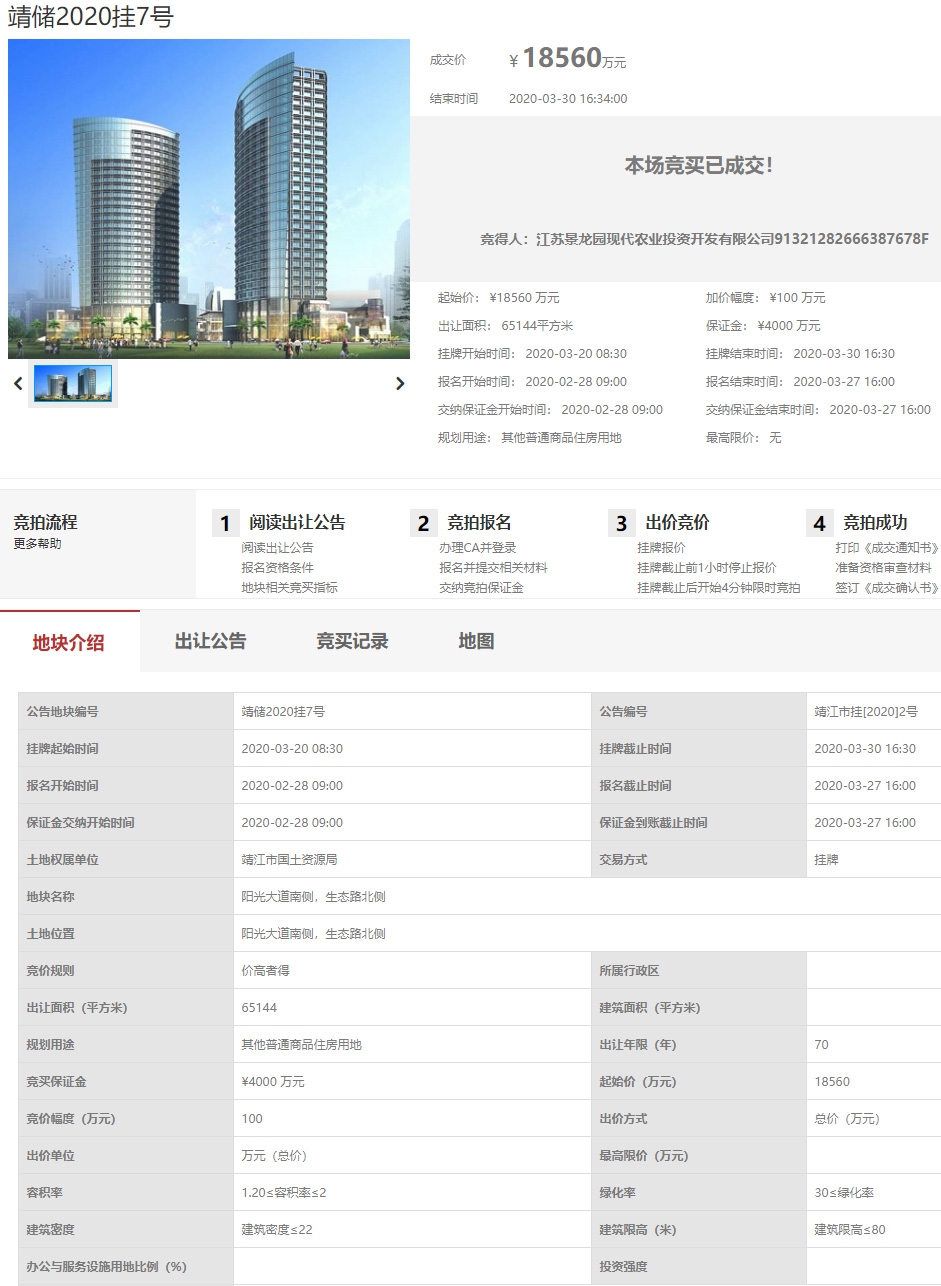Click step 3 出价竞价 heading

pos(677,522)
